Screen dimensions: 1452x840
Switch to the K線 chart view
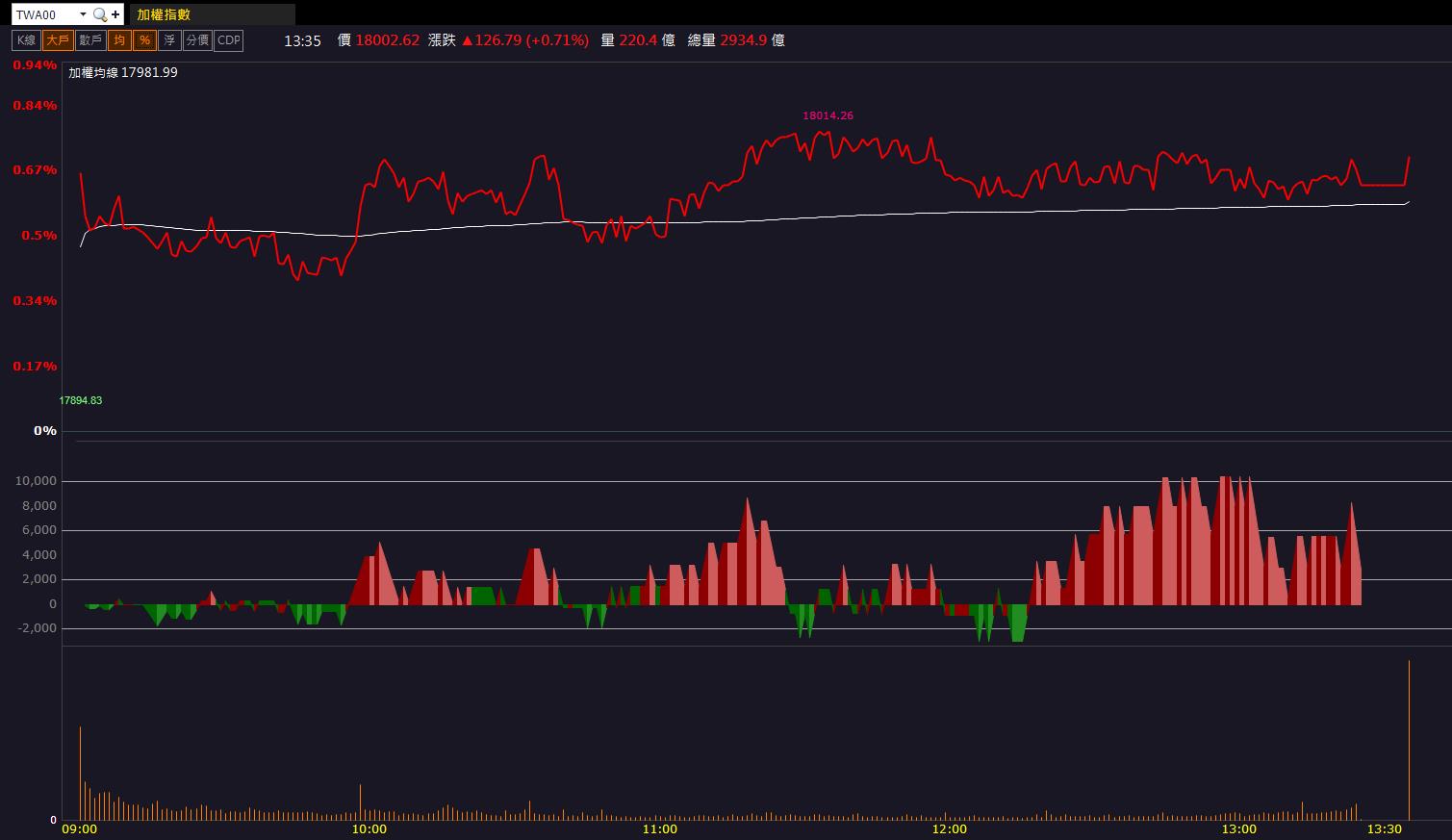[26, 40]
